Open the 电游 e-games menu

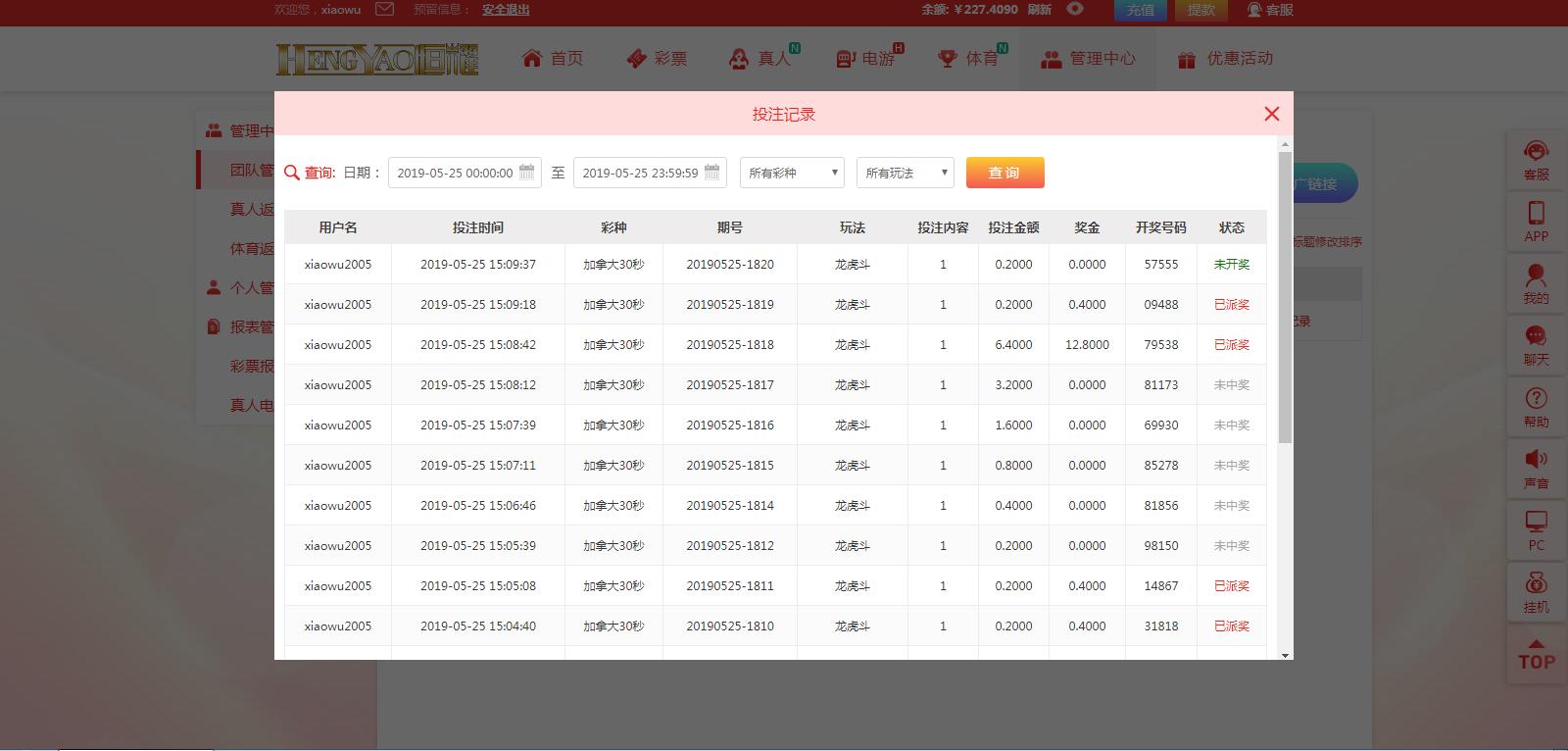[868, 59]
